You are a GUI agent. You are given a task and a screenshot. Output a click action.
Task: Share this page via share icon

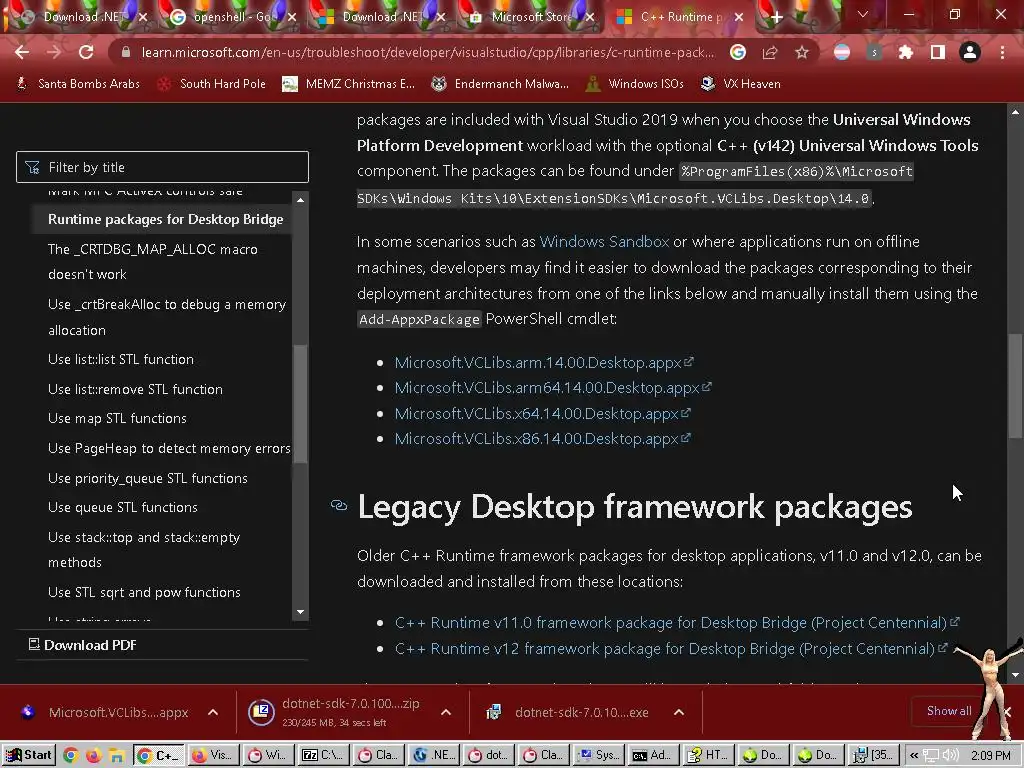(x=770, y=52)
